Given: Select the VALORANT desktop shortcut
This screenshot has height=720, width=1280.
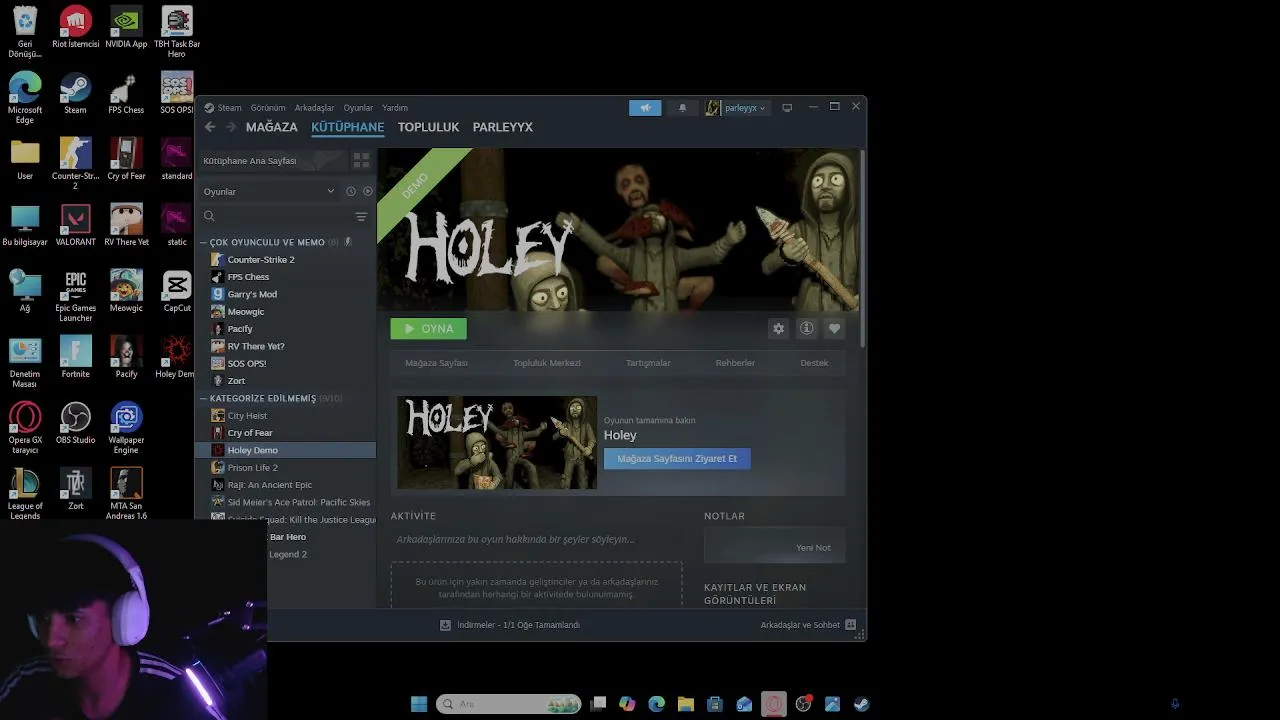Looking at the screenshot, I should [76, 226].
